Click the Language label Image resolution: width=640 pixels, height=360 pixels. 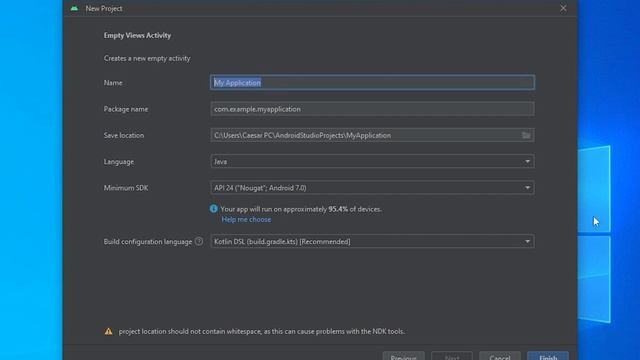(119, 162)
